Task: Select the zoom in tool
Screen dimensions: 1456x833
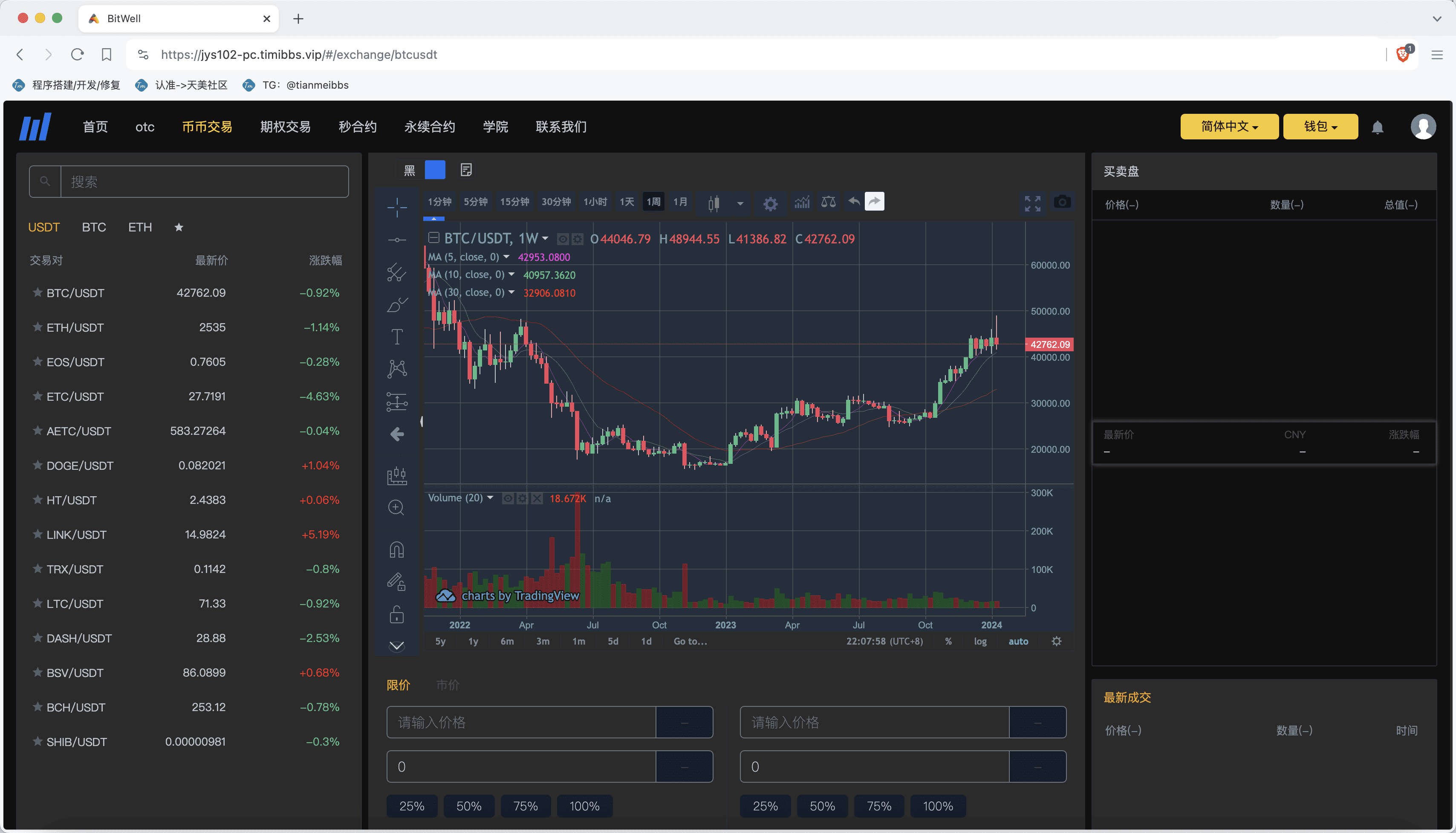Action: (396, 507)
